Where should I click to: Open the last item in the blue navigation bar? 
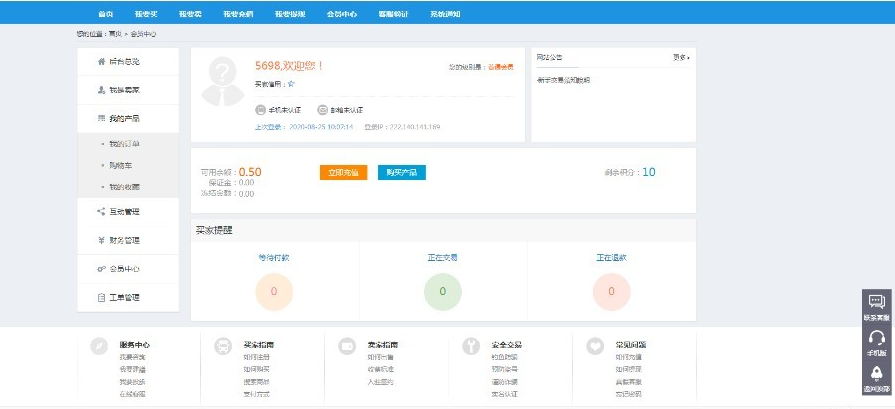pyautogui.click(x=445, y=14)
